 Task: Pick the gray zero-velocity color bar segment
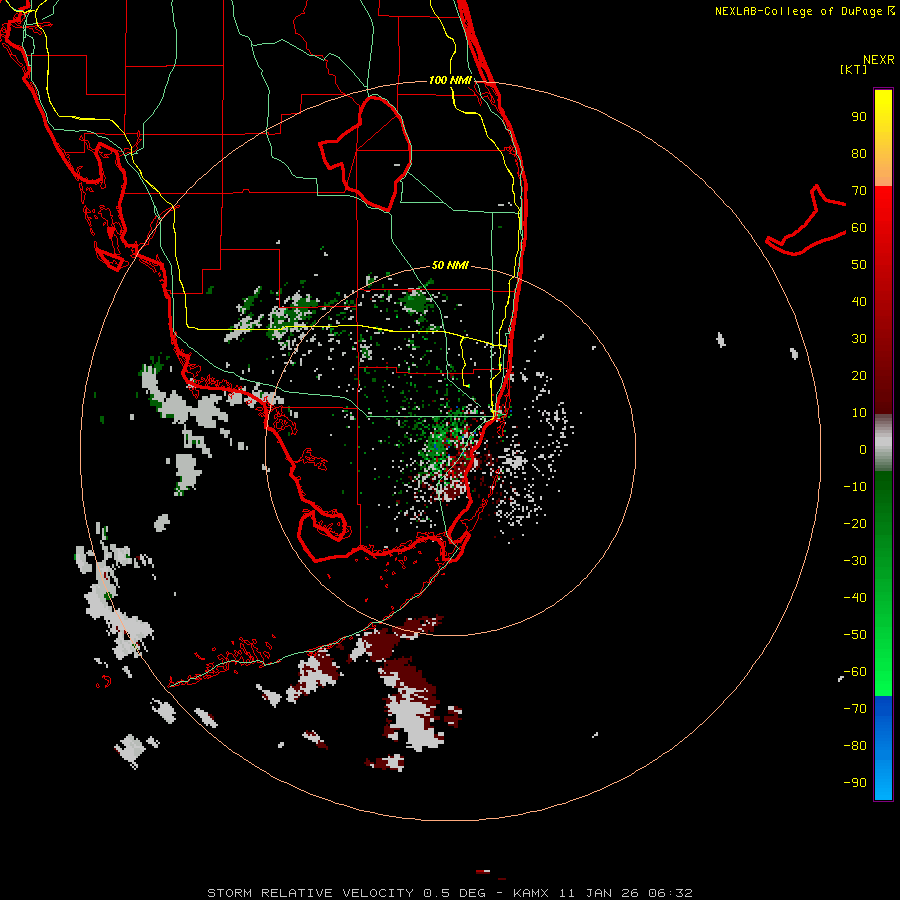coord(883,443)
